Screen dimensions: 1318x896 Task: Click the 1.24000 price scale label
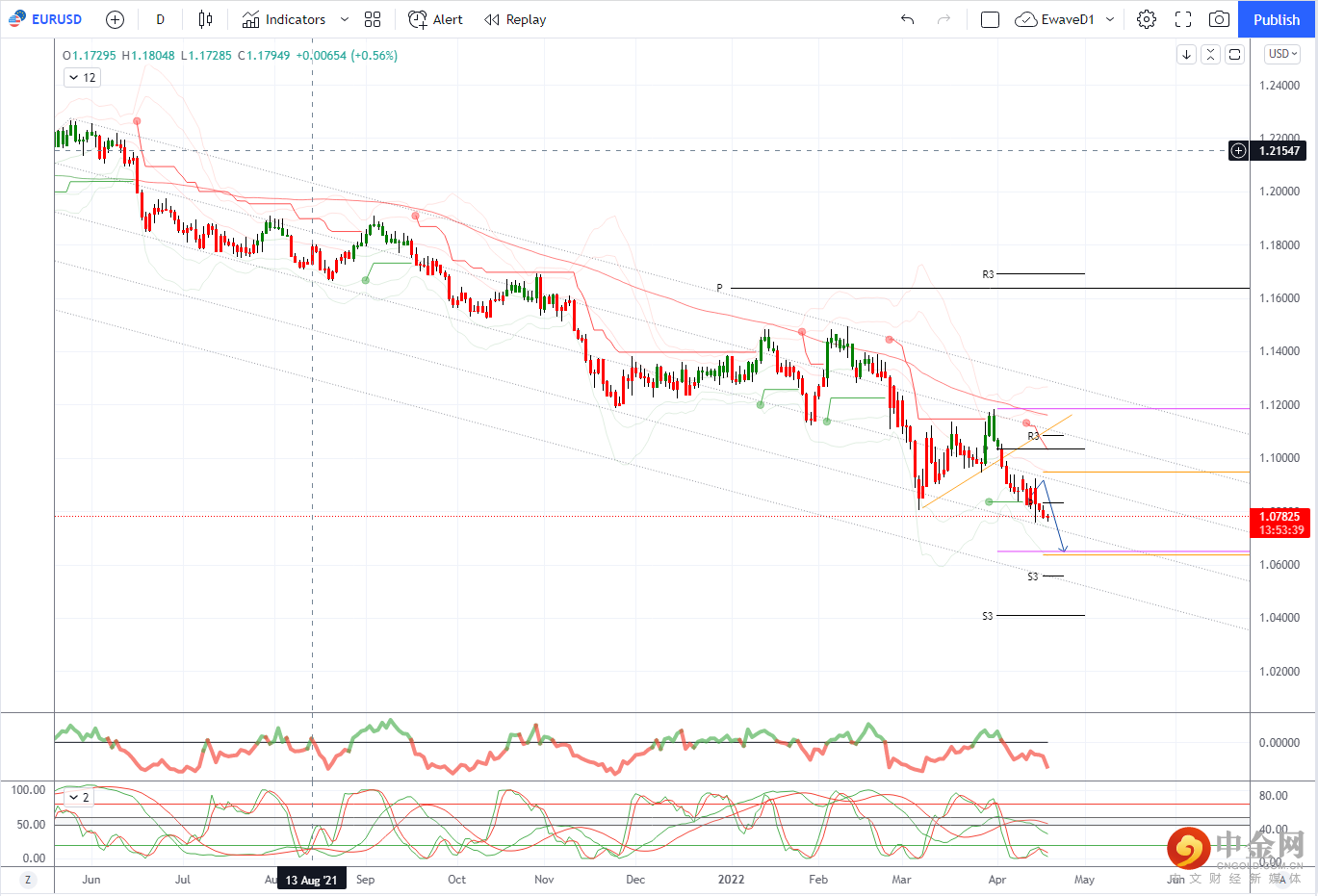click(x=1279, y=86)
